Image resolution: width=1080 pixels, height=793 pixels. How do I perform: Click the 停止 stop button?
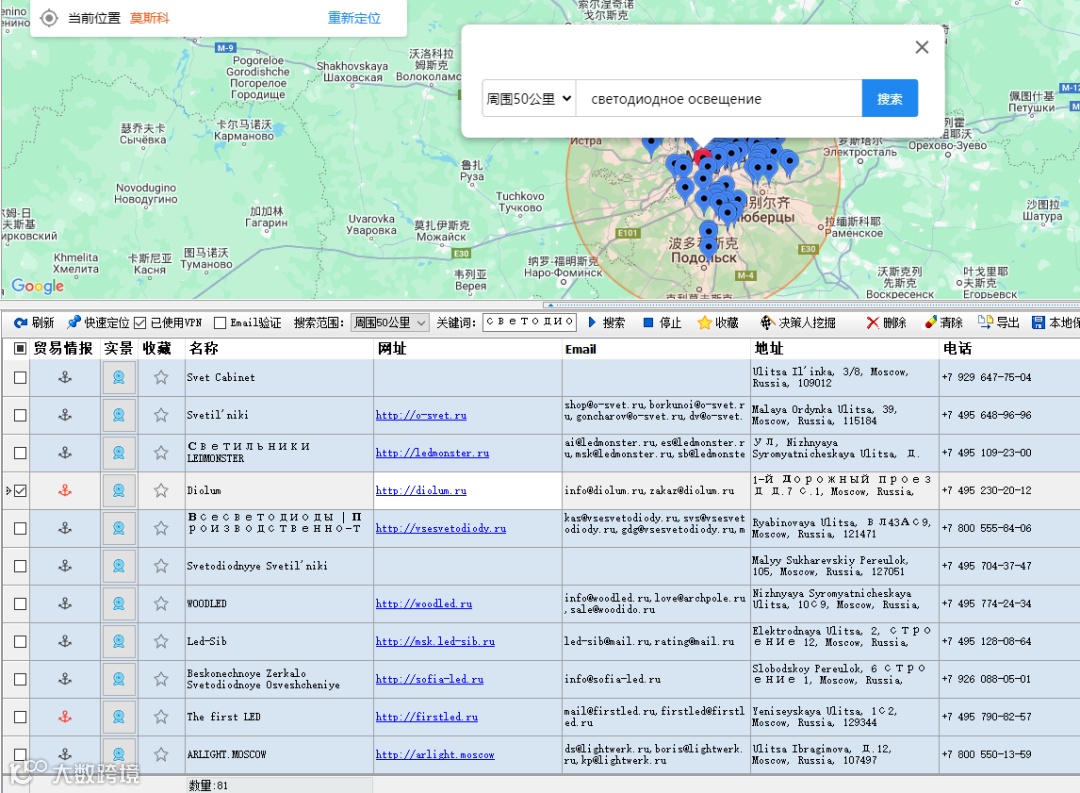click(662, 322)
